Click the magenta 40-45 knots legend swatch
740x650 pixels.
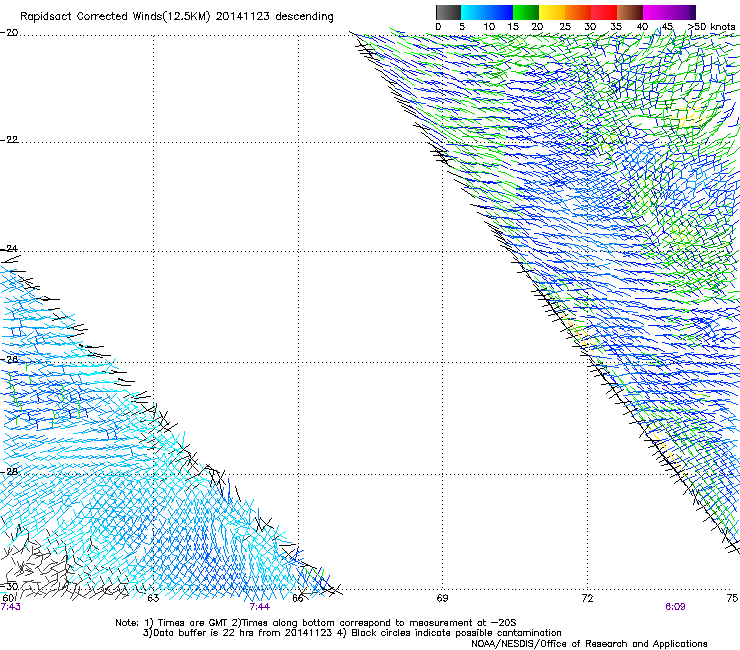(x=656, y=12)
